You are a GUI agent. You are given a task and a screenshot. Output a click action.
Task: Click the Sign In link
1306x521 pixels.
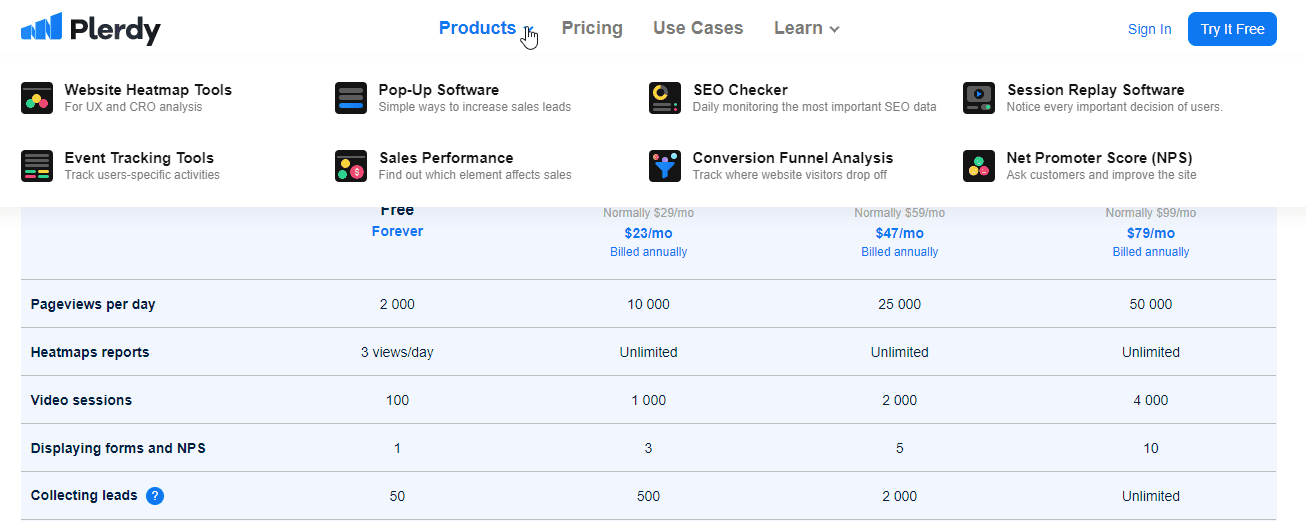pyautogui.click(x=1149, y=29)
